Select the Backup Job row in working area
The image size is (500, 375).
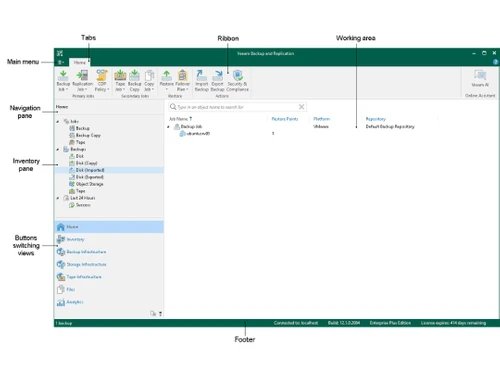click(191, 127)
